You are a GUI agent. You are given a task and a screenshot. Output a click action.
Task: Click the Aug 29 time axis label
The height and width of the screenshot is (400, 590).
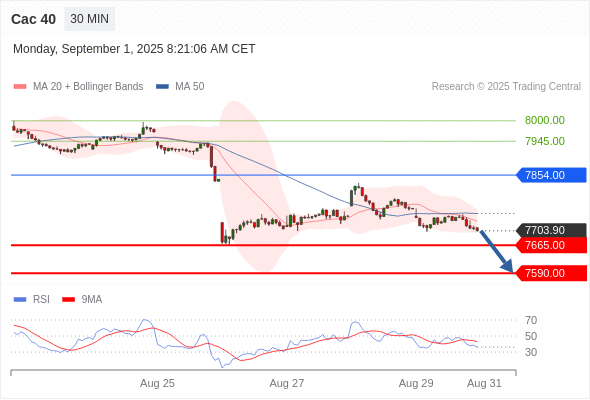[x=416, y=383]
